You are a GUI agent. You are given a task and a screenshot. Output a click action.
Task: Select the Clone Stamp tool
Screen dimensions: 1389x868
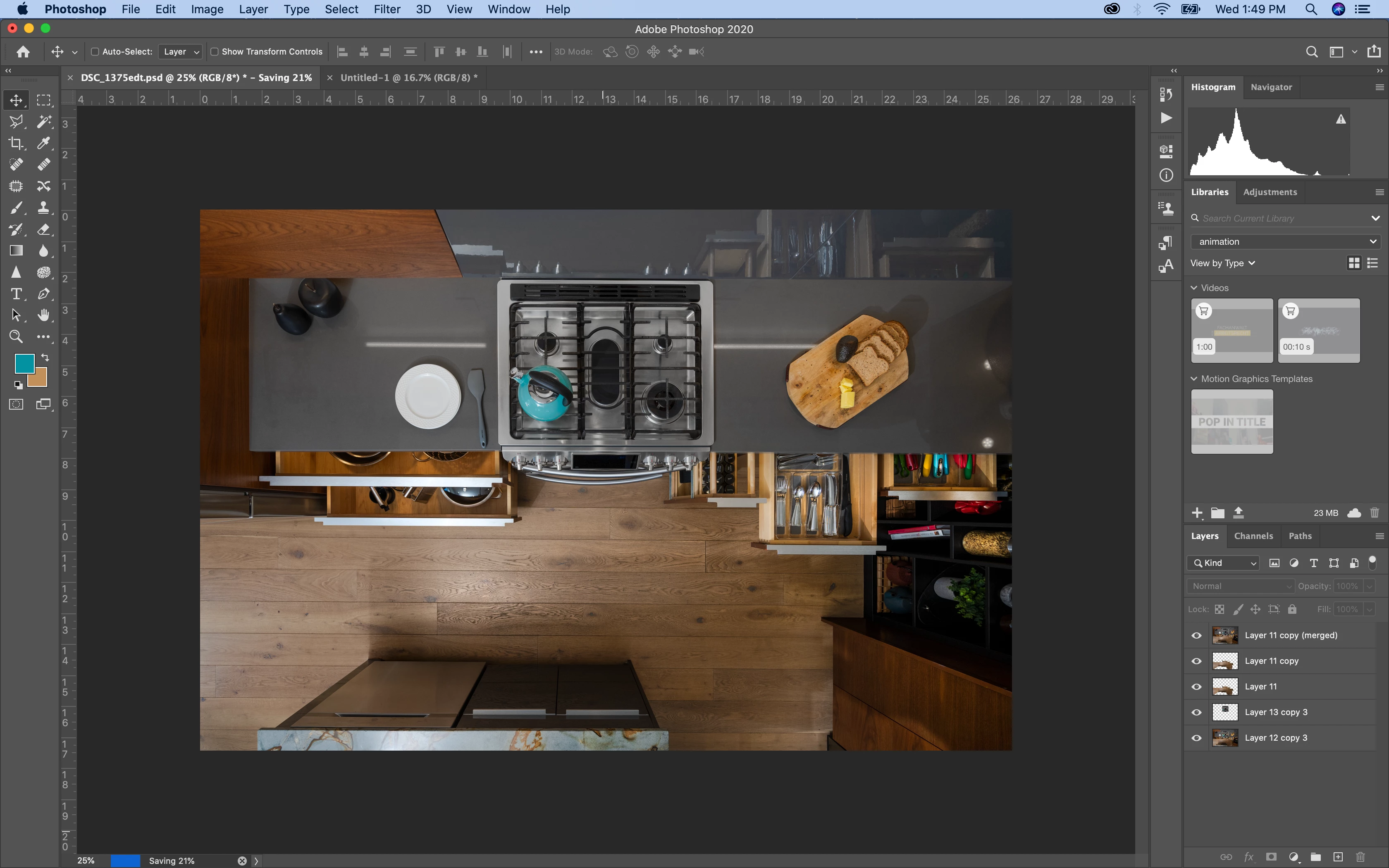[x=44, y=208]
